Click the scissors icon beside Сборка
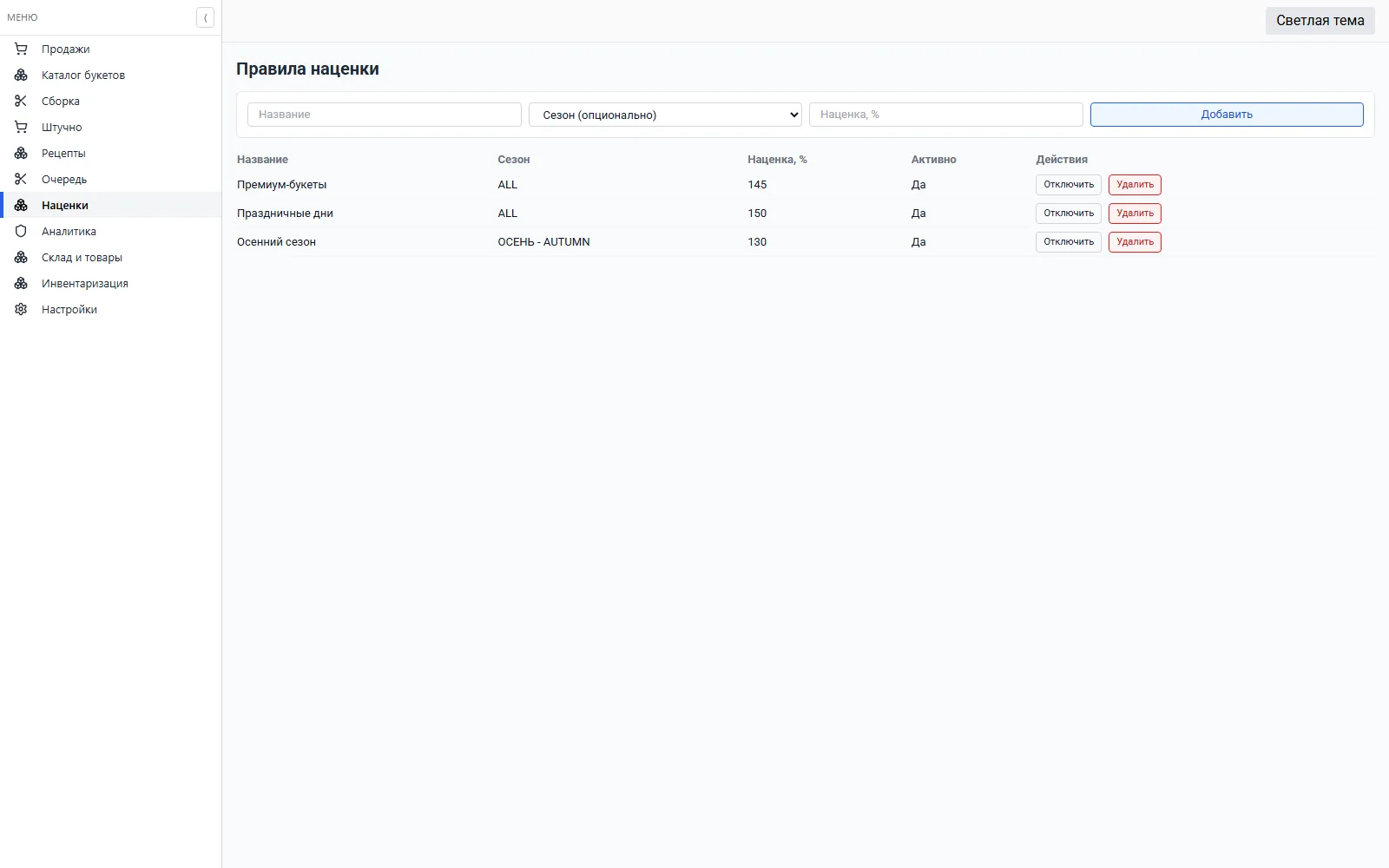The width and height of the screenshot is (1389, 868). pos(21,101)
